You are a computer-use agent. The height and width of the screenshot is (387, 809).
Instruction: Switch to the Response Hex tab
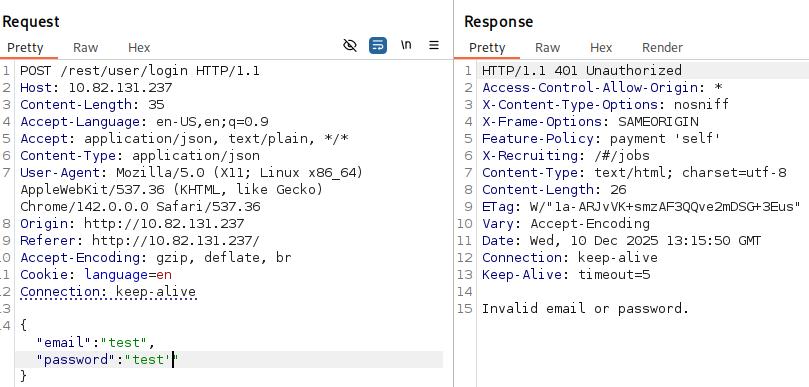coord(601,47)
